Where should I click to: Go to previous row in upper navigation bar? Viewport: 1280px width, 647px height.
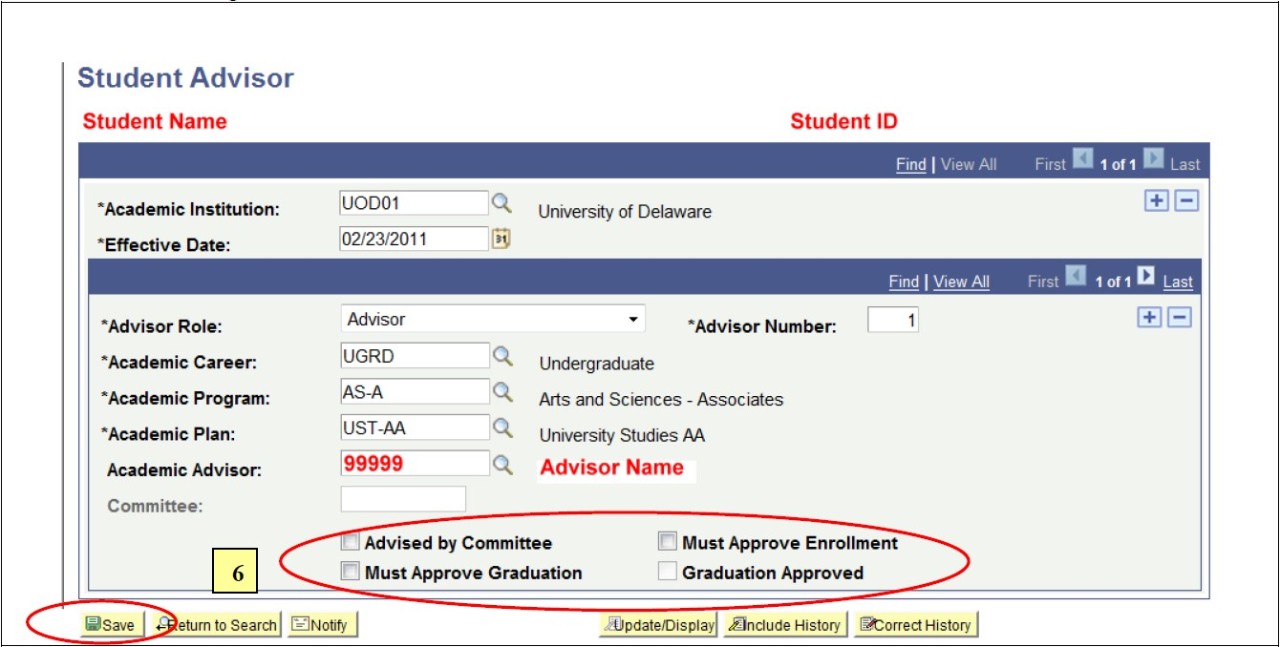tap(1082, 160)
